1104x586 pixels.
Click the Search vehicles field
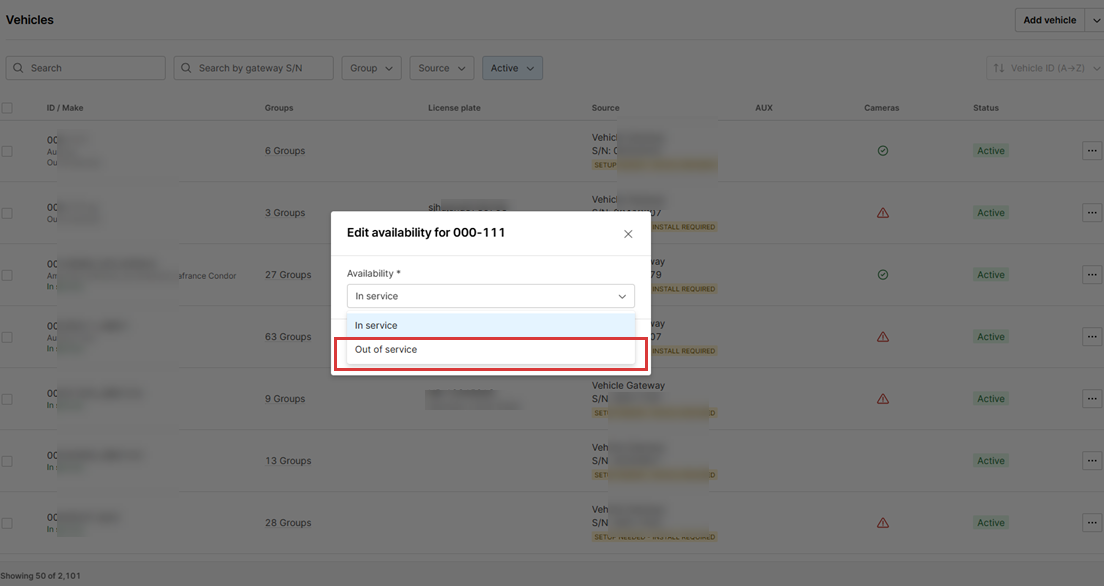click(x=86, y=68)
